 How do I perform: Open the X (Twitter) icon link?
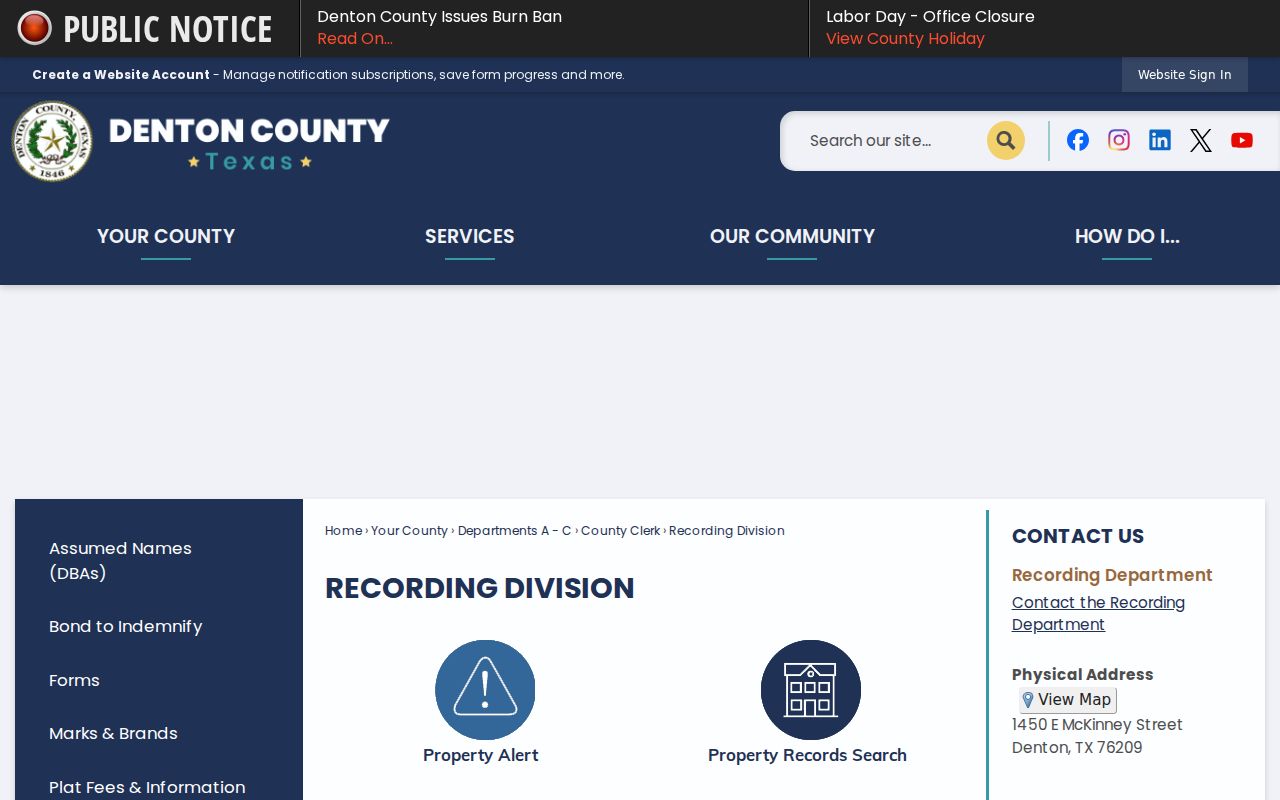pos(1201,140)
